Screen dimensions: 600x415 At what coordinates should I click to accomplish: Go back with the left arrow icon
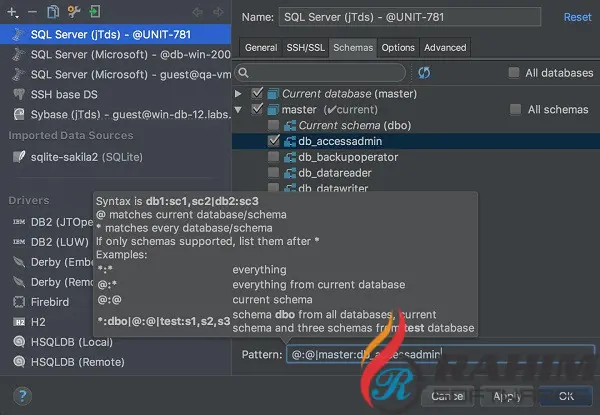point(197,12)
